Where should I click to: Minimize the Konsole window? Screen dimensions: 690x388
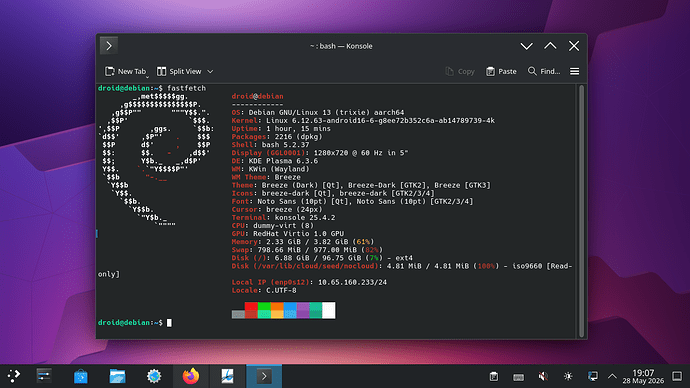526,46
